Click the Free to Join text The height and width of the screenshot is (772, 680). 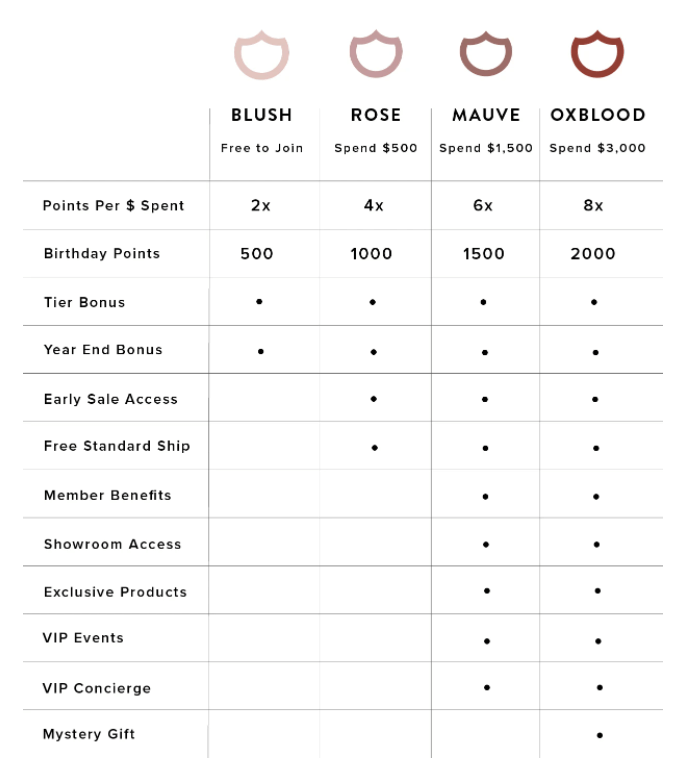pos(262,148)
